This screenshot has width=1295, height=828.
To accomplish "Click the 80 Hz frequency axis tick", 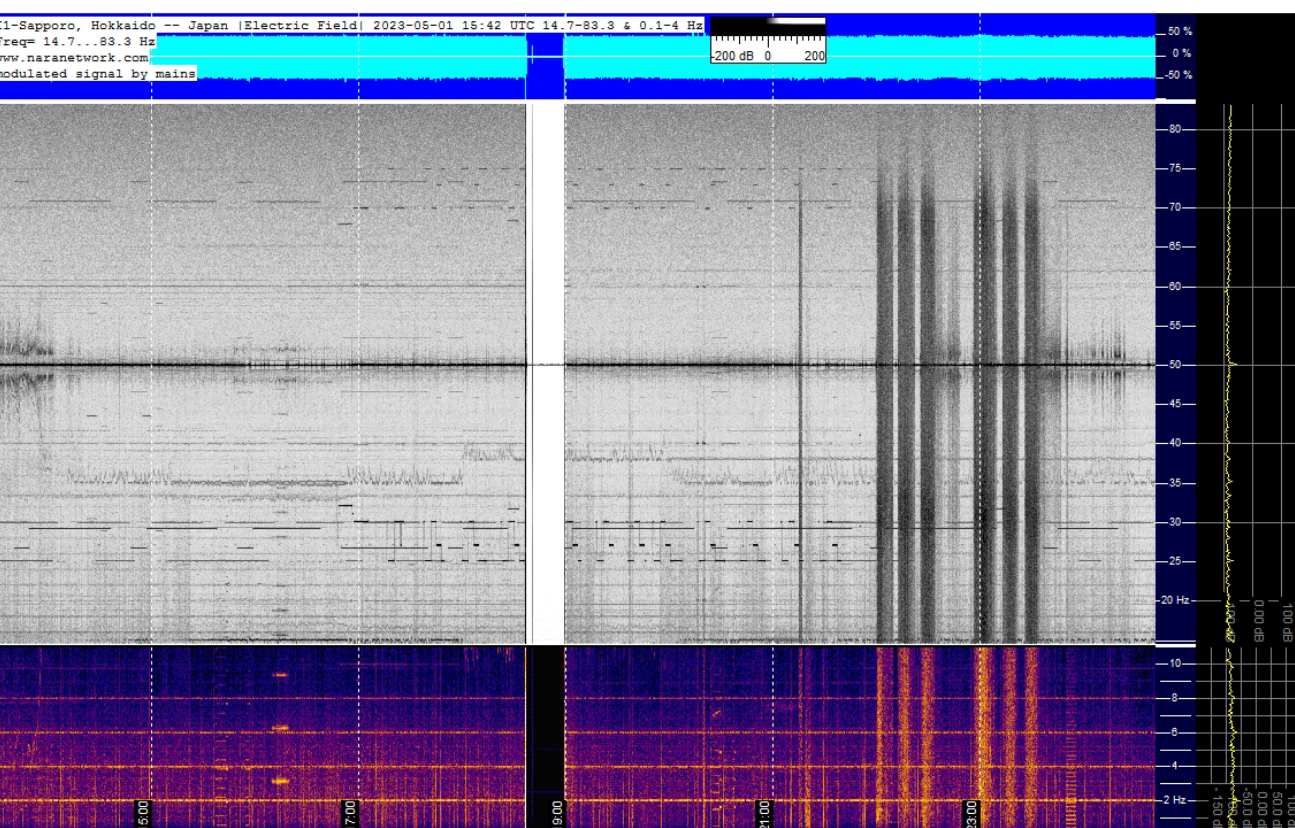I will [1176, 129].
